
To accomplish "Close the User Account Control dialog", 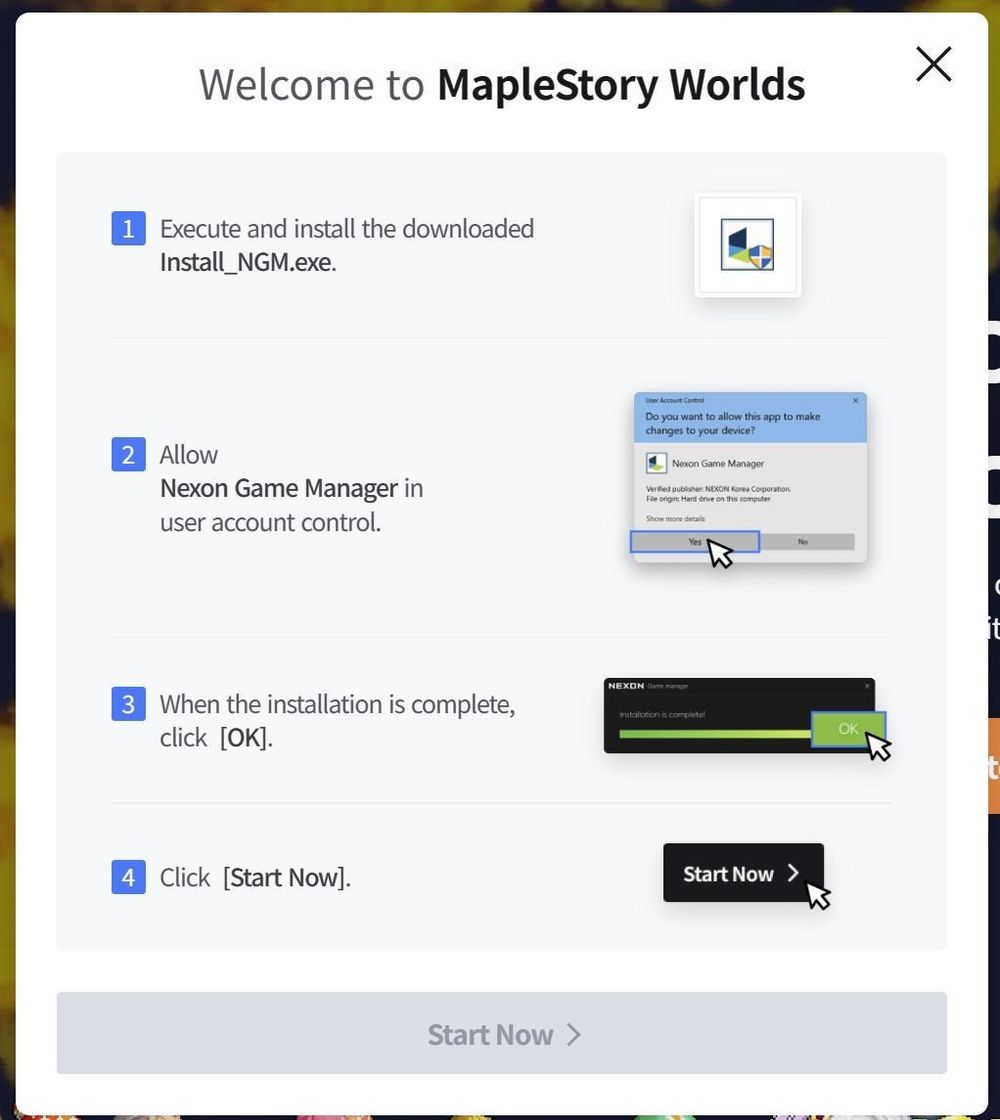I will [x=856, y=401].
